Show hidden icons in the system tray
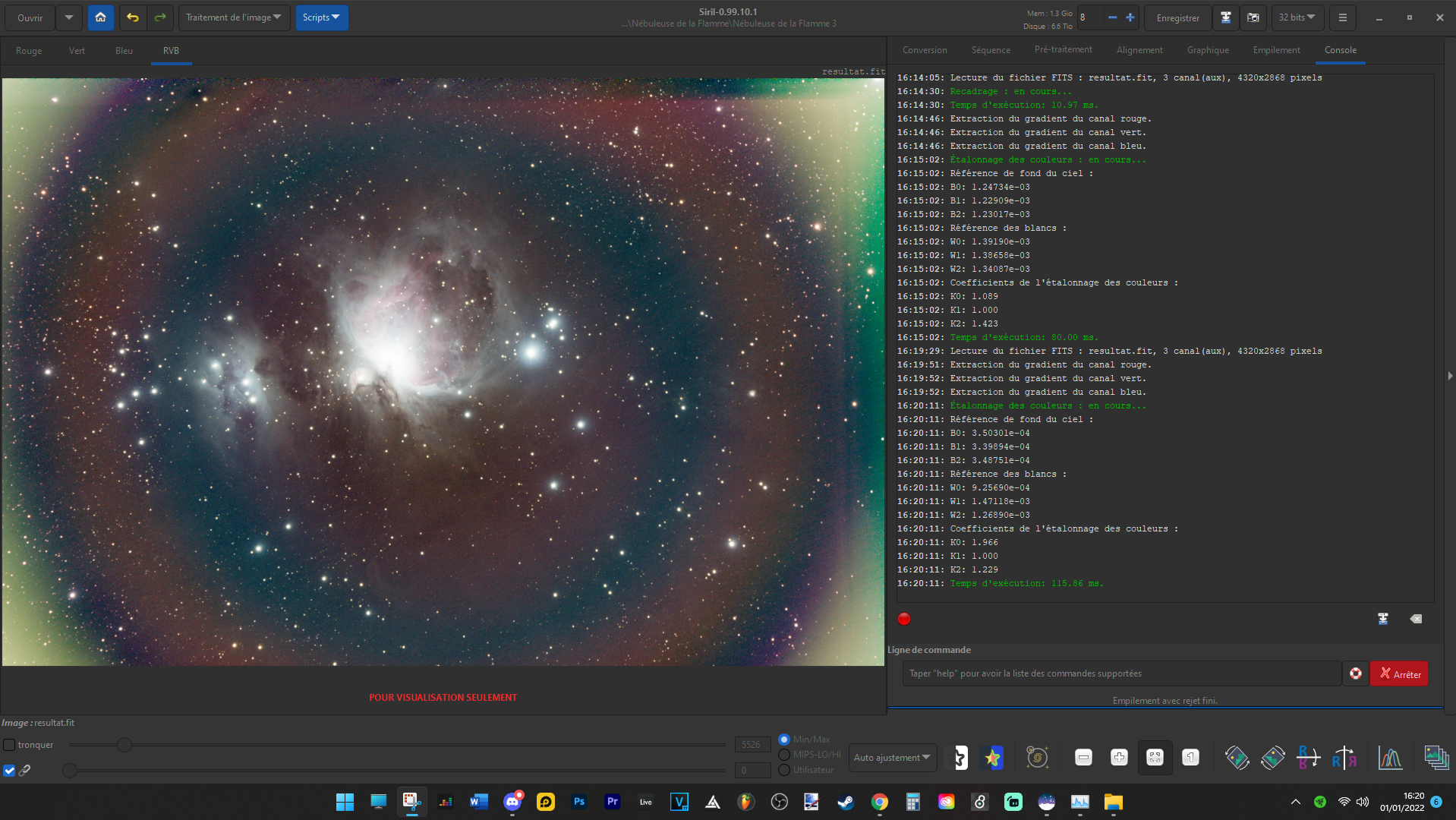This screenshot has width=1456, height=820. coord(1296,802)
